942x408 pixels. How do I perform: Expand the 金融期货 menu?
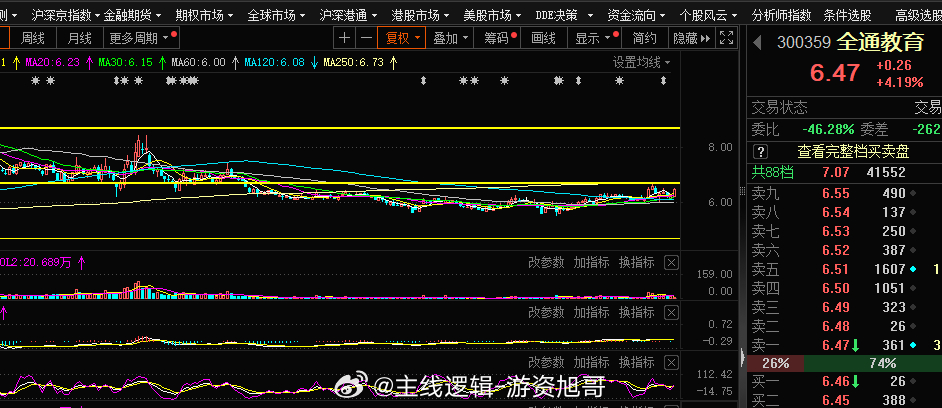coord(132,14)
